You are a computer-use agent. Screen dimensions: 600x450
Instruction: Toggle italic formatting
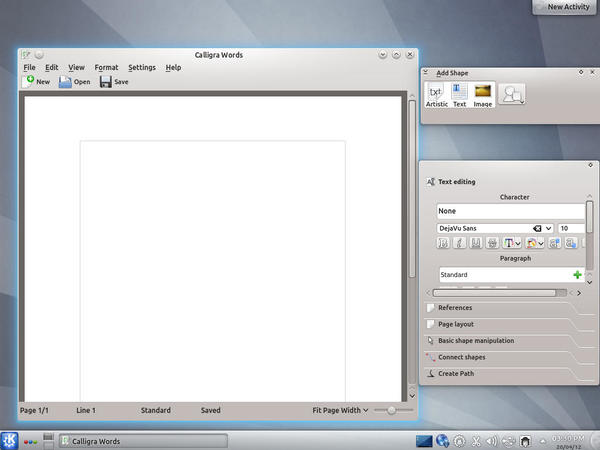pyautogui.click(x=460, y=243)
